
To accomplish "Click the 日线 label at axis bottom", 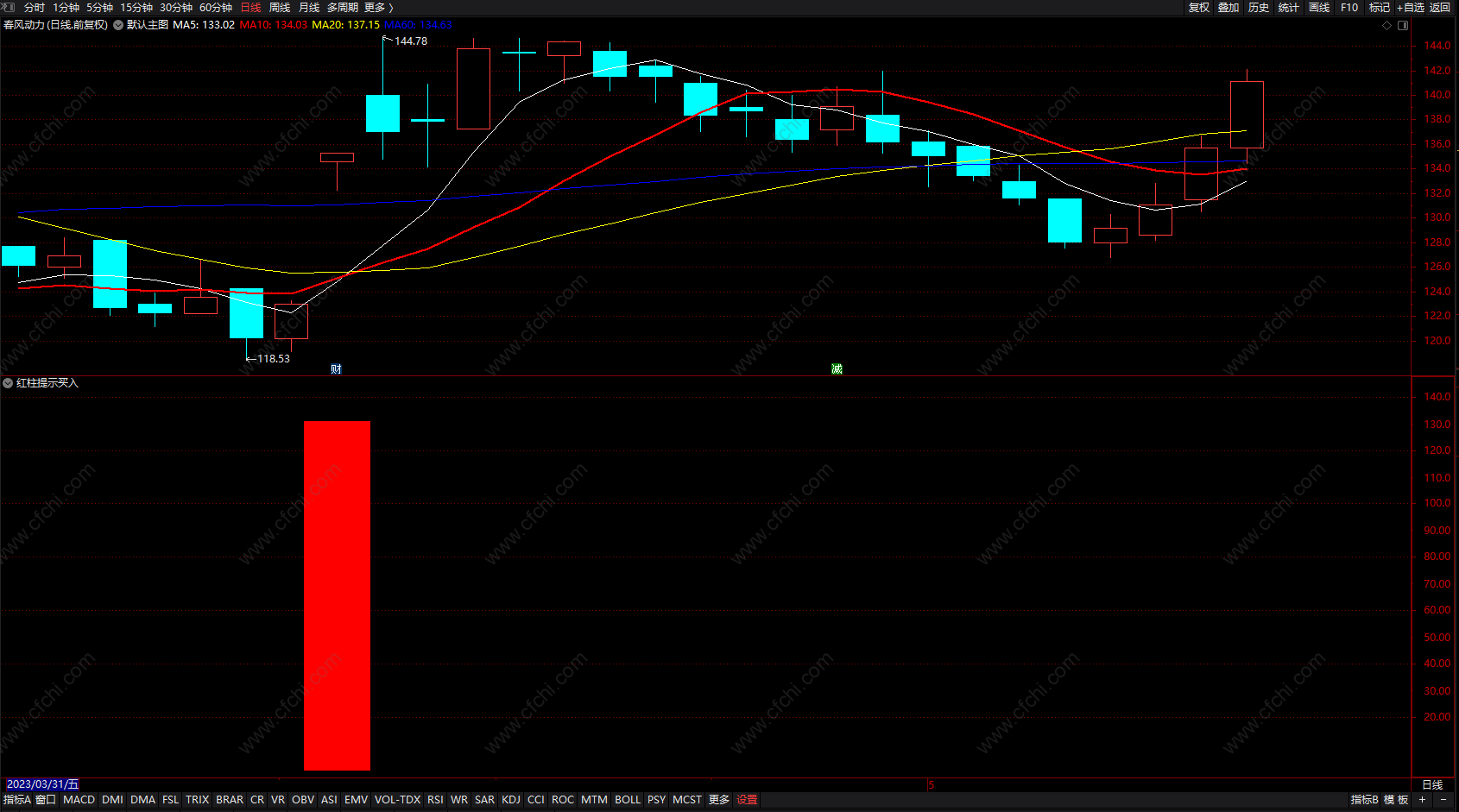I will point(1432,784).
